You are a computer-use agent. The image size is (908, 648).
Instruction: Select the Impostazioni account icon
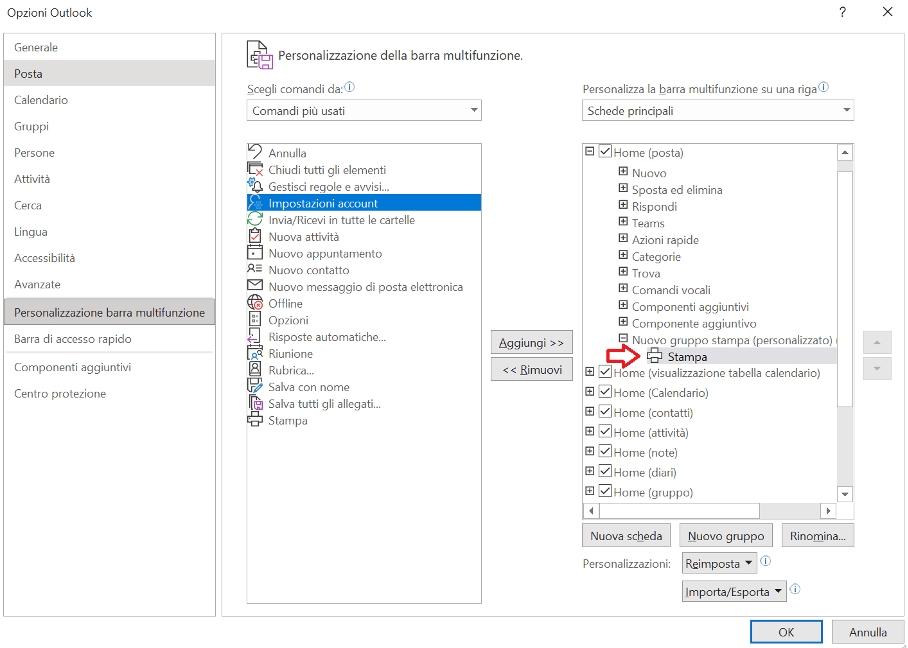click(x=255, y=203)
